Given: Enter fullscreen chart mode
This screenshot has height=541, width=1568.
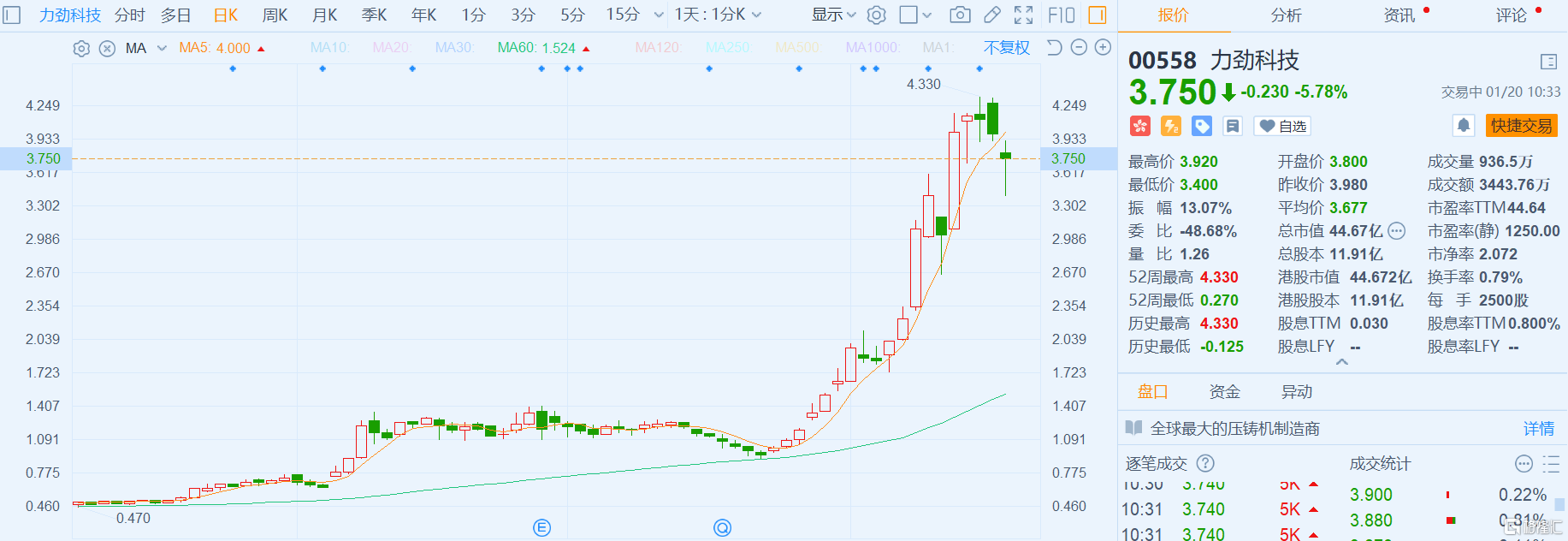Looking at the screenshot, I should pos(1023,15).
